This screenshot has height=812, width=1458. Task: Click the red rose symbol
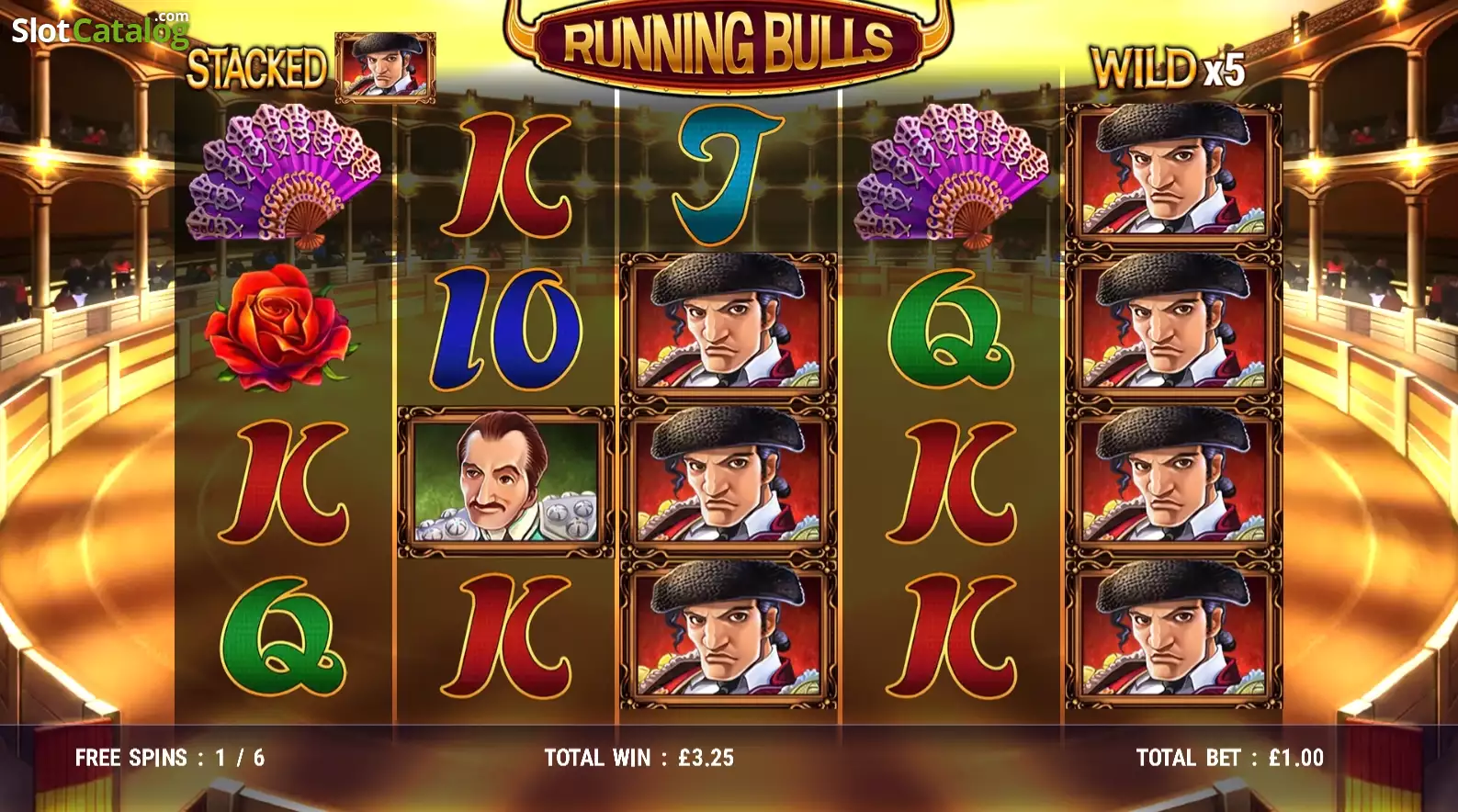[277, 323]
